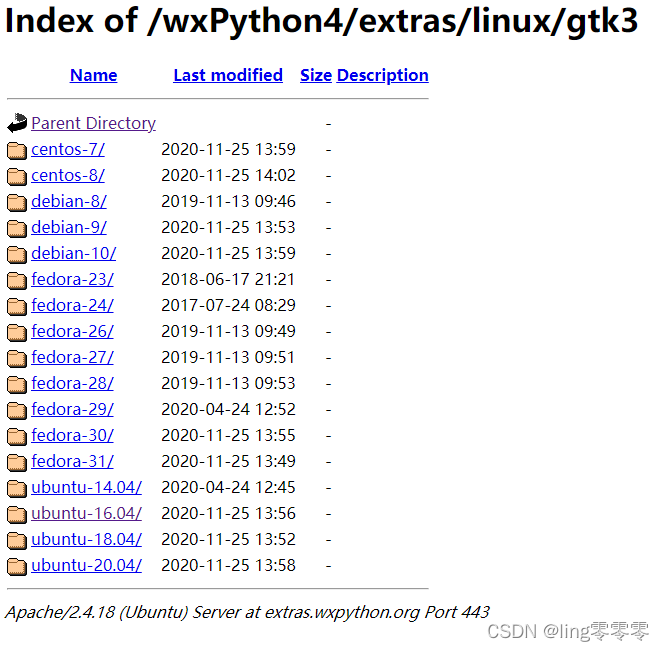Click the folder icon beside fedora-28/

pyautogui.click(x=17, y=384)
